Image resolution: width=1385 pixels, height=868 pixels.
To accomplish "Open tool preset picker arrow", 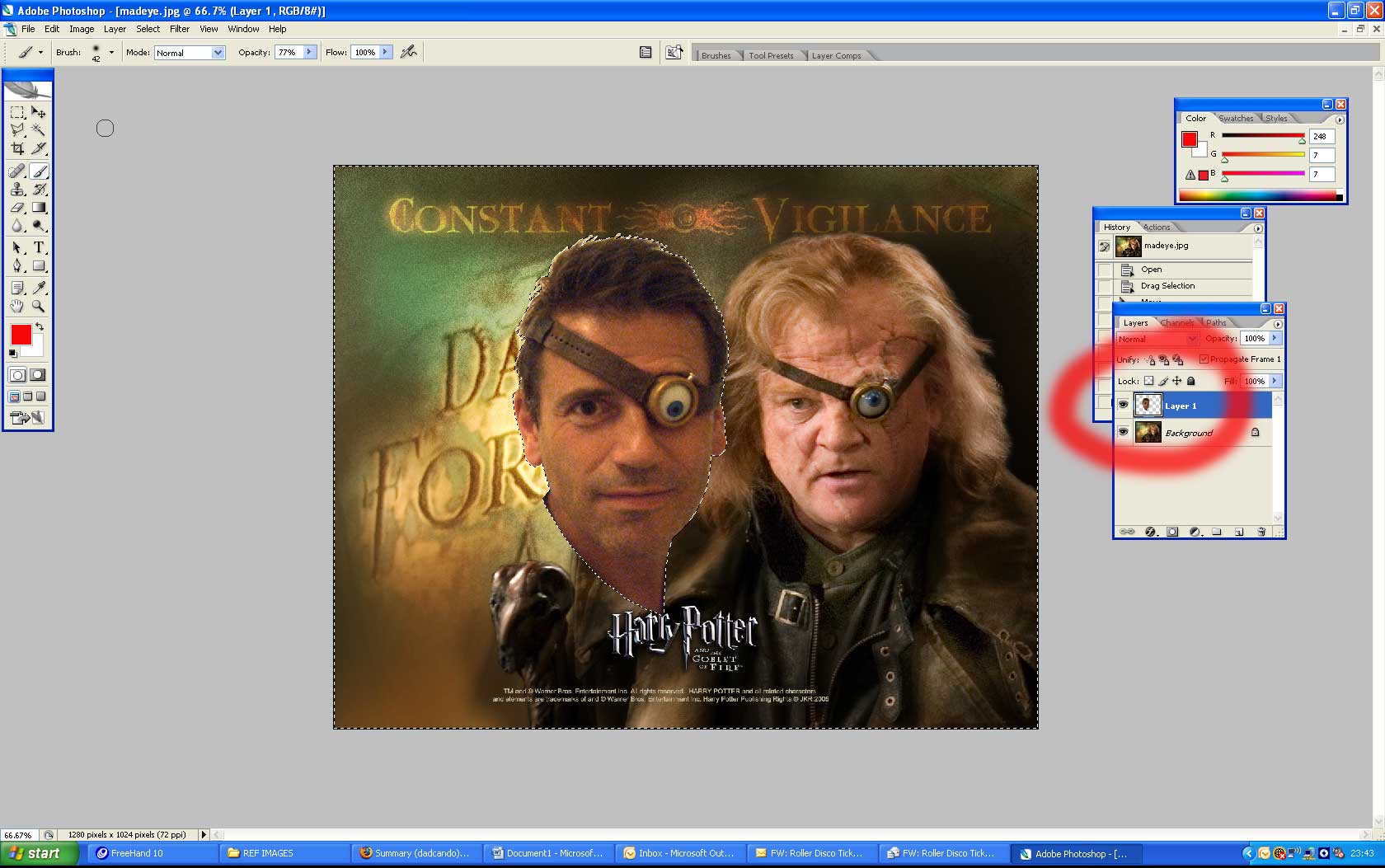I will coord(40,52).
